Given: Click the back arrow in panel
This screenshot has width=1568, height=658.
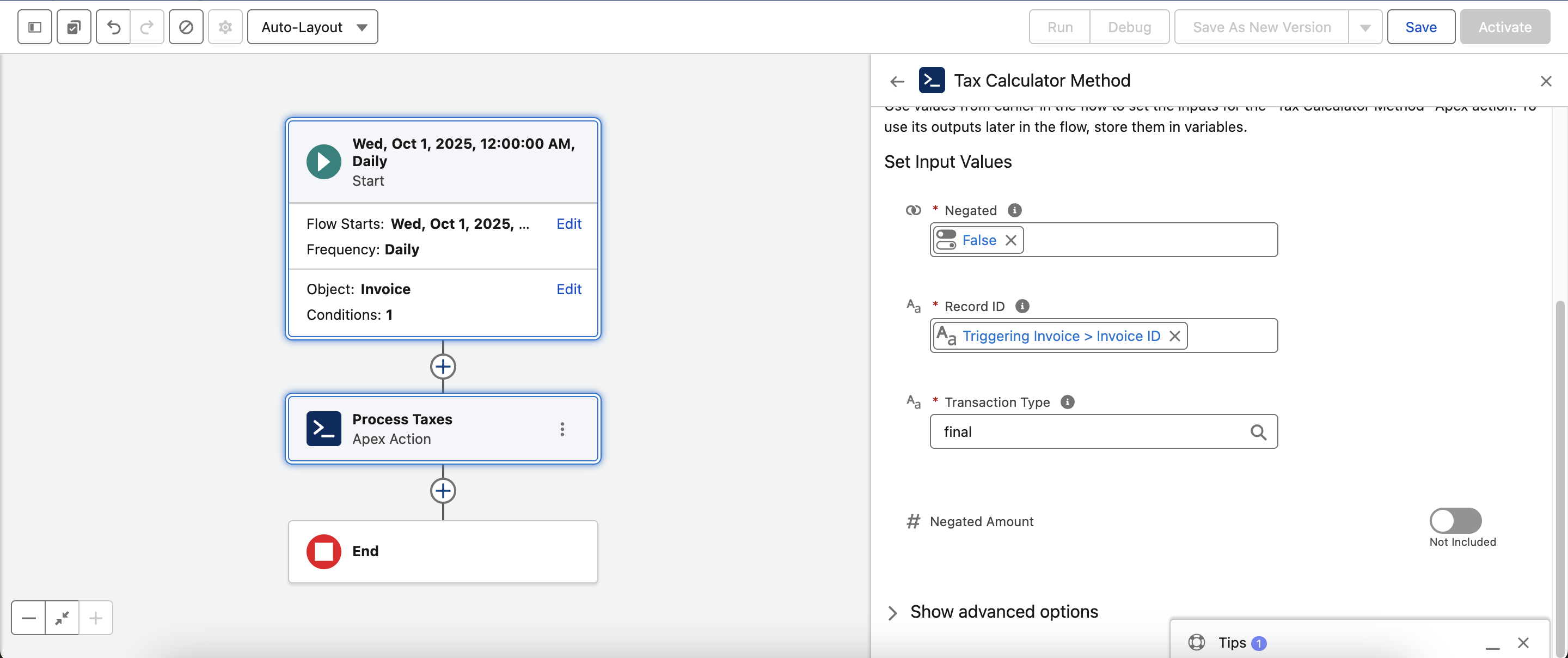Looking at the screenshot, I should click(x=897, y=81).
